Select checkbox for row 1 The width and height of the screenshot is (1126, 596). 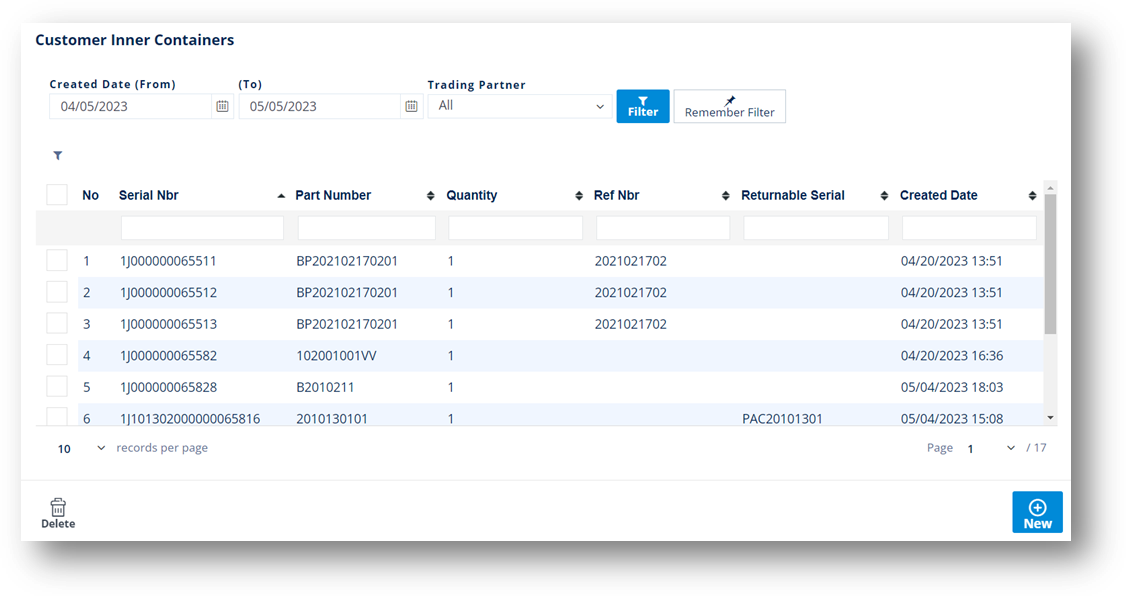point(57,261)
